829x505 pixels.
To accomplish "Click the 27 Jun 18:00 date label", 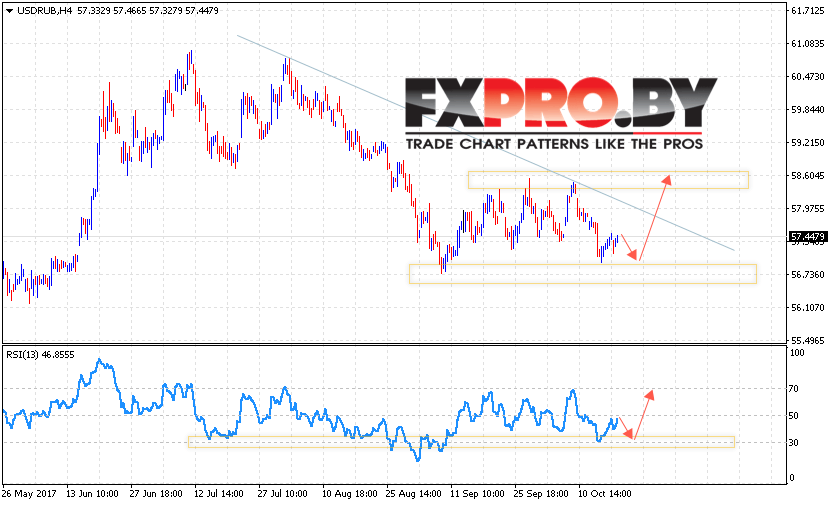I will [x=156, y=493].
